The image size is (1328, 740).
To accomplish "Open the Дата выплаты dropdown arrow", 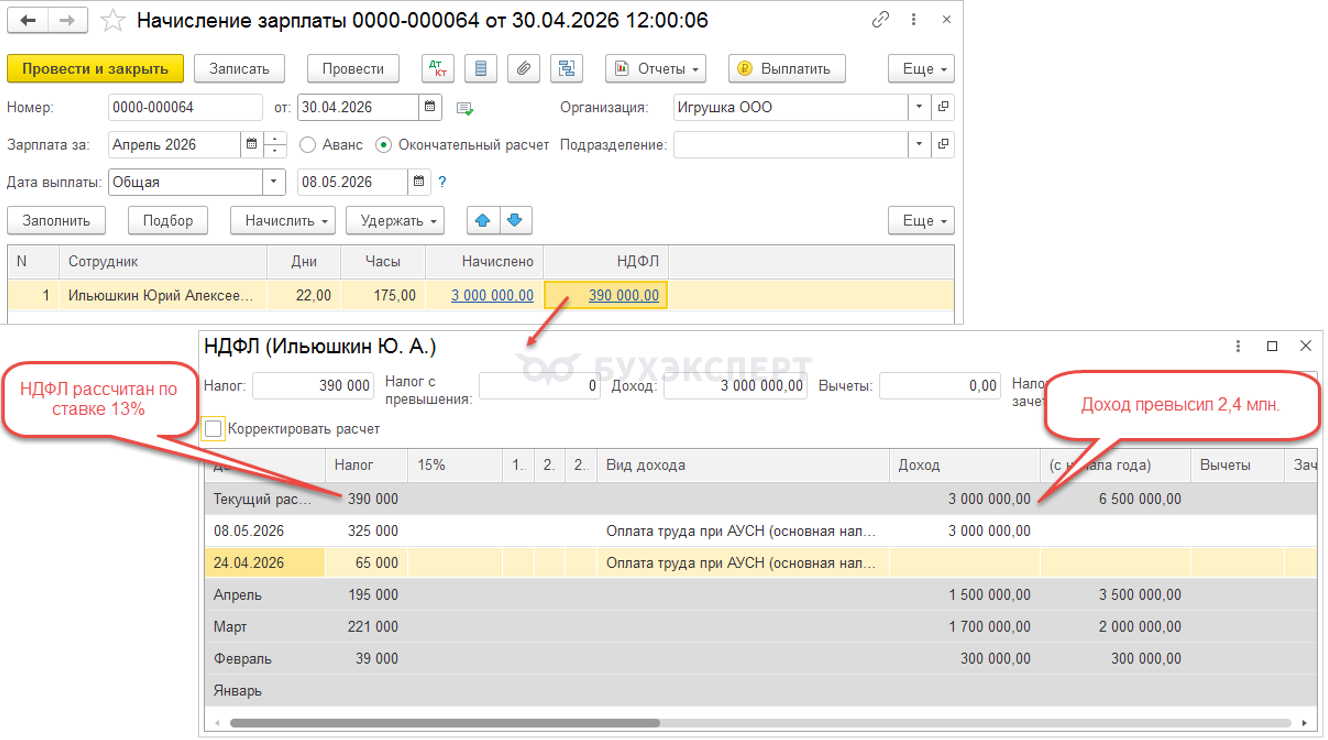I will [x=276, y=182].
